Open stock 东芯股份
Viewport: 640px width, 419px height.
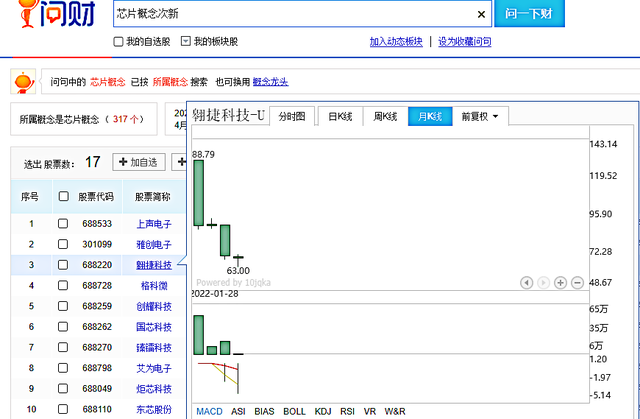154,409
